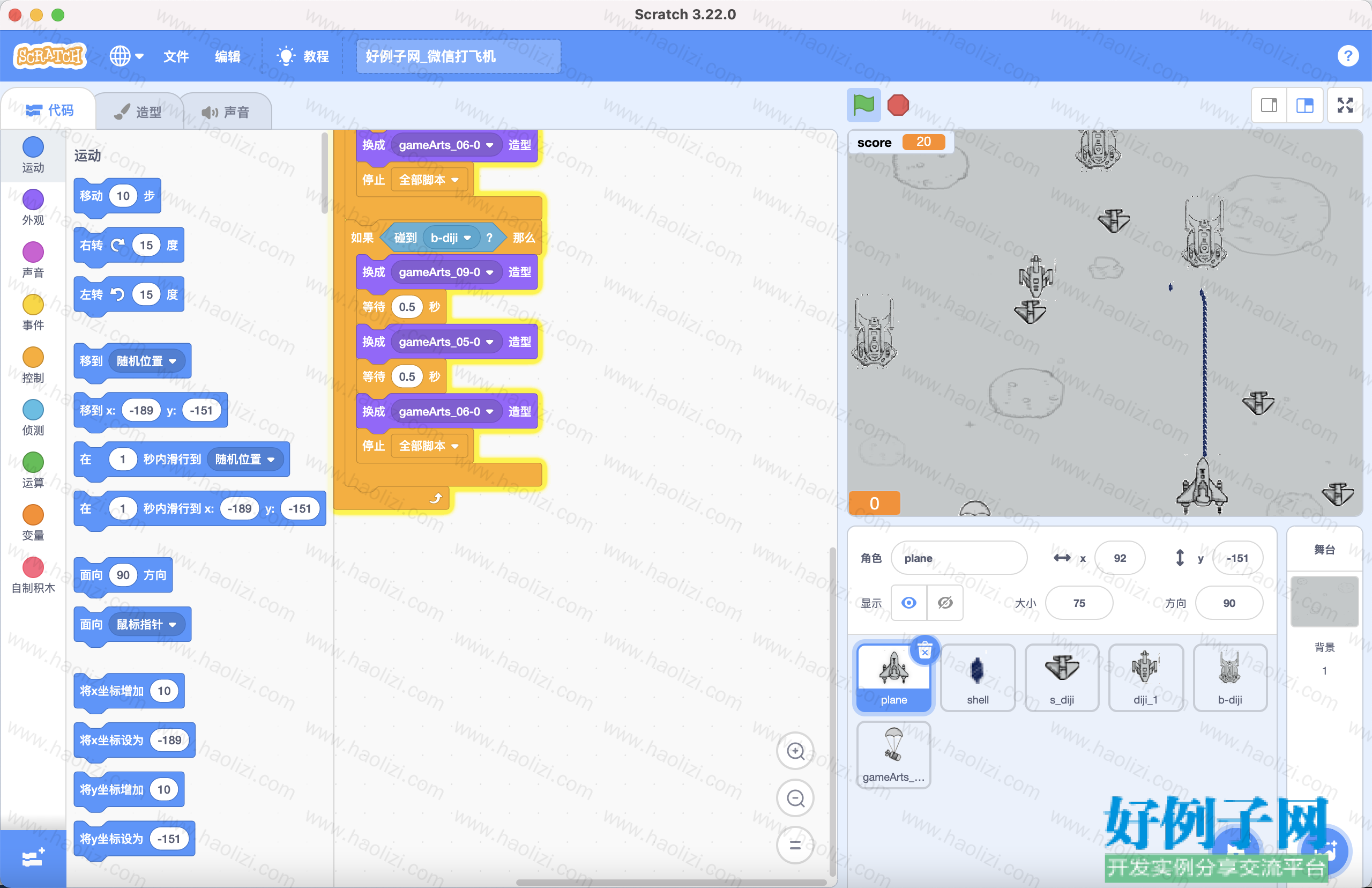Screen dimensions: 1372x888
Task: Click the 将y坐标增加 10 block
Action: (129, 789)
